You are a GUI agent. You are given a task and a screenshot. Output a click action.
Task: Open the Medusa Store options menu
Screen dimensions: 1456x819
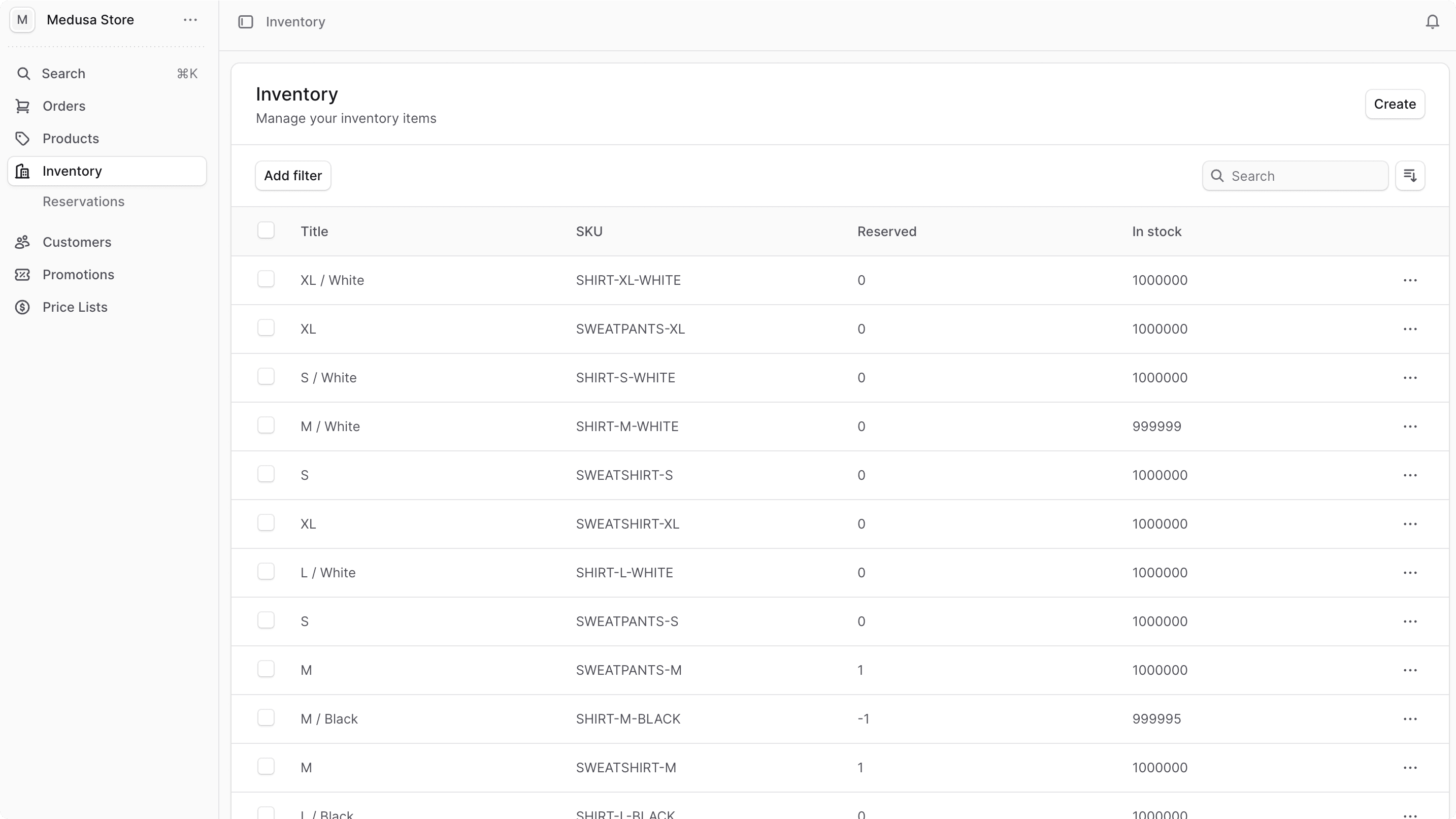[190, 19]
